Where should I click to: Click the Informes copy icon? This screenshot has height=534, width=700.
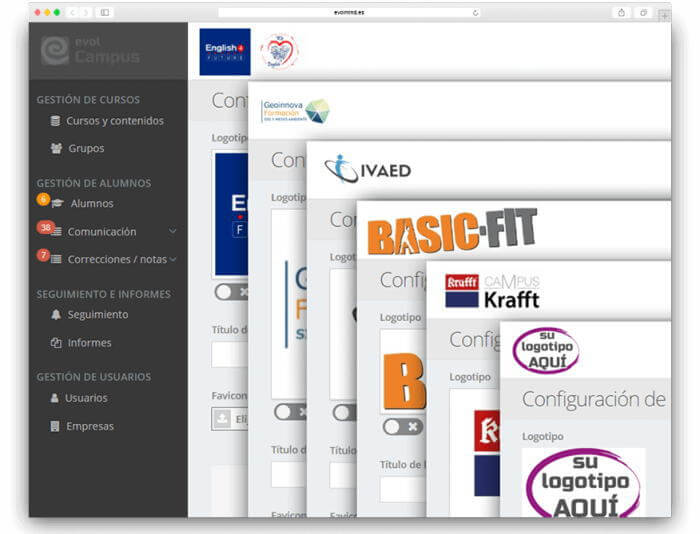click(x=56, y=343)
